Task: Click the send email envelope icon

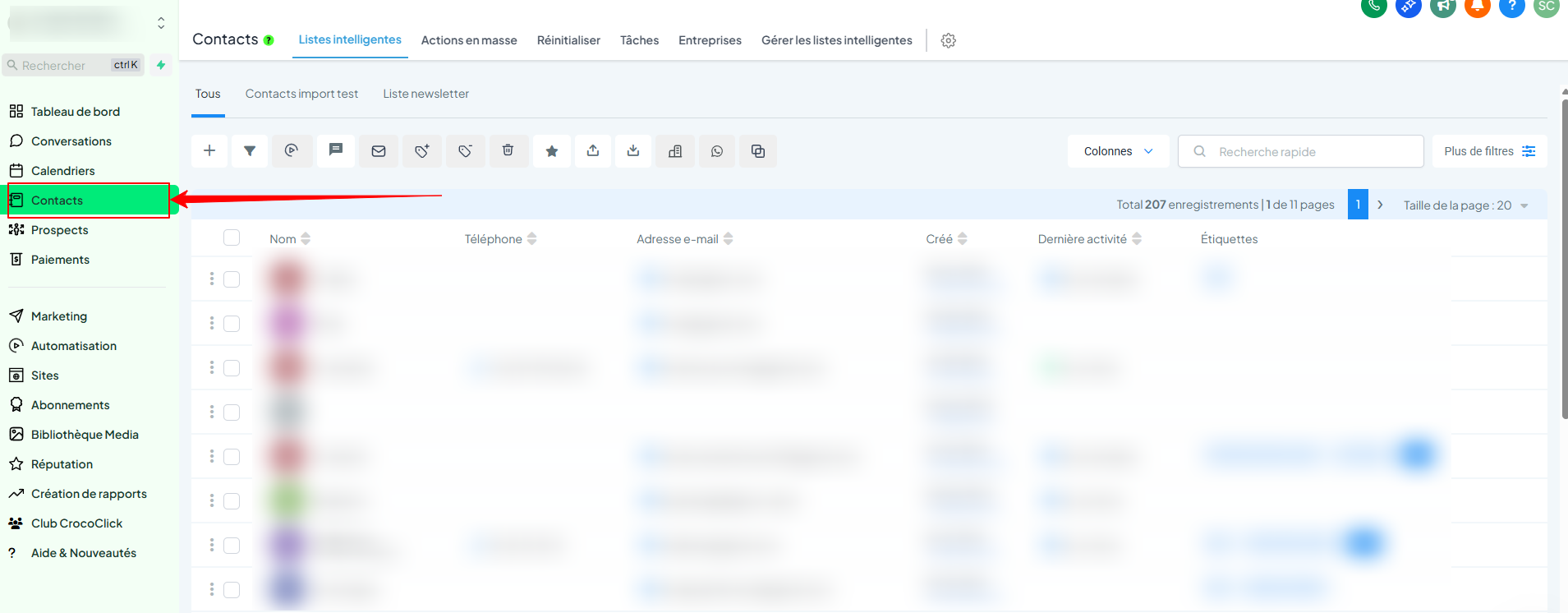Action: (379, 151)
